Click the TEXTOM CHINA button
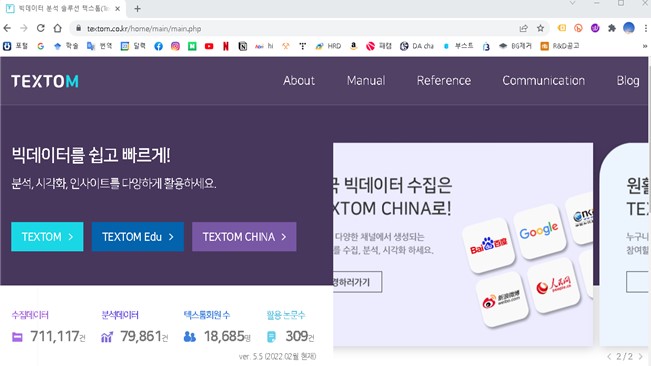Image resolution: width=651 pixels, height=366 pixels. pyautogui.click(x=244, y=237)
